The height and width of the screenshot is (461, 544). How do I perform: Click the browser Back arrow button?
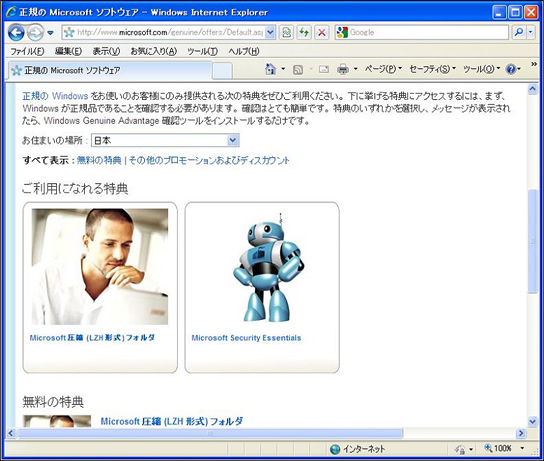[x=16, y=33]
